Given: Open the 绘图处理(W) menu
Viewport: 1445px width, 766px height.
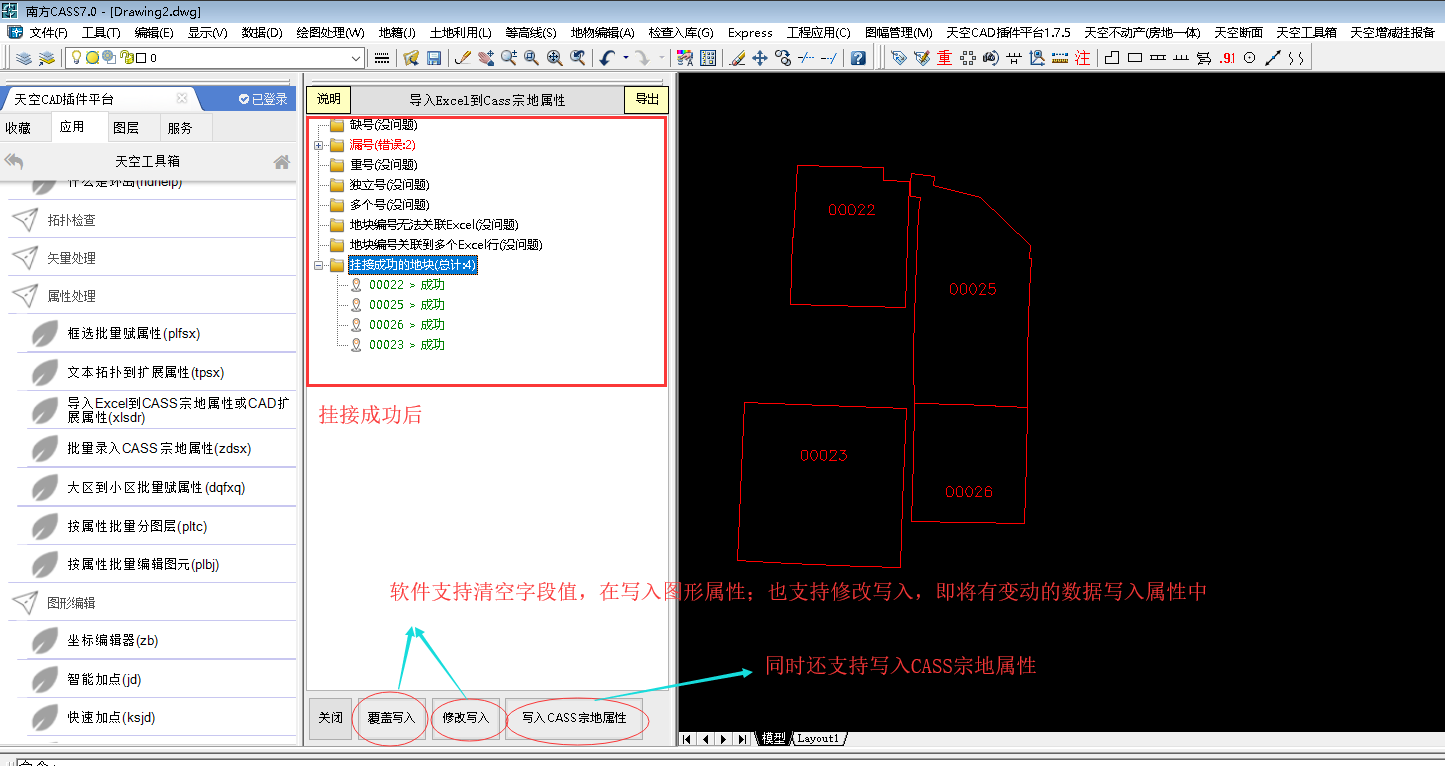Looking at the screenshot, I should coord(330,32).
